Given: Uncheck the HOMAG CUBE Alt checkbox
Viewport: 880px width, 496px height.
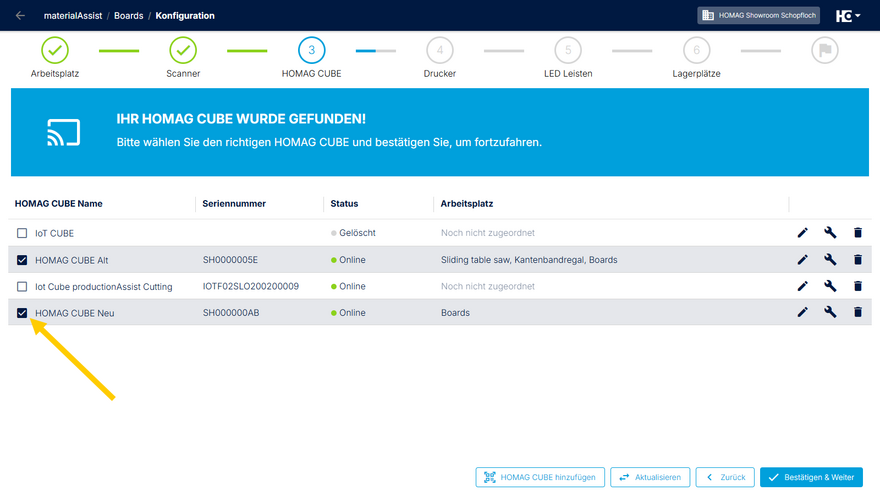Looking at the screenshot, I should 22,260.
